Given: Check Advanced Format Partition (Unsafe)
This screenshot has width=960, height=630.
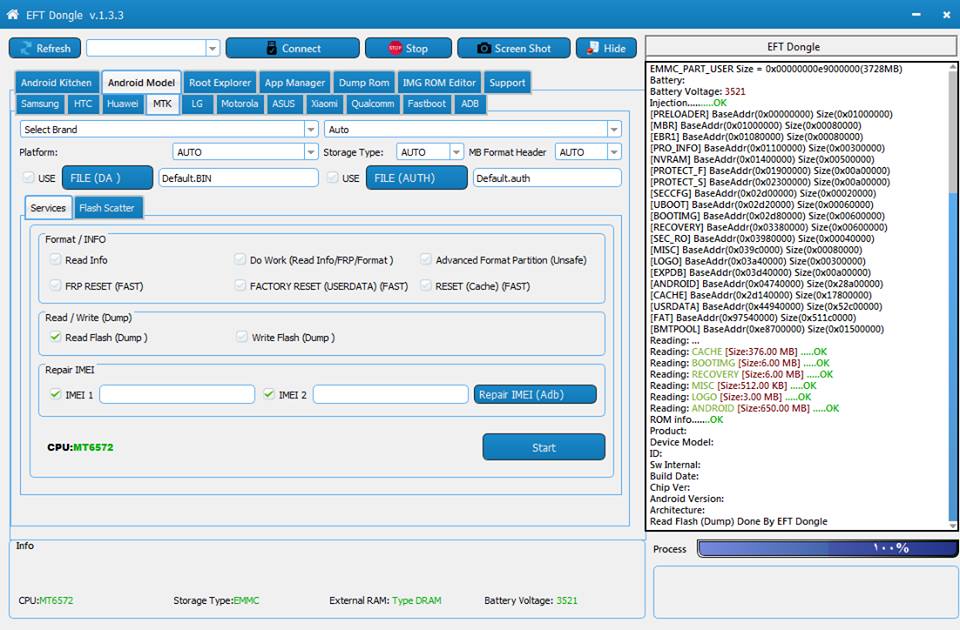Looking at the screenshot, I should [426, 259].
